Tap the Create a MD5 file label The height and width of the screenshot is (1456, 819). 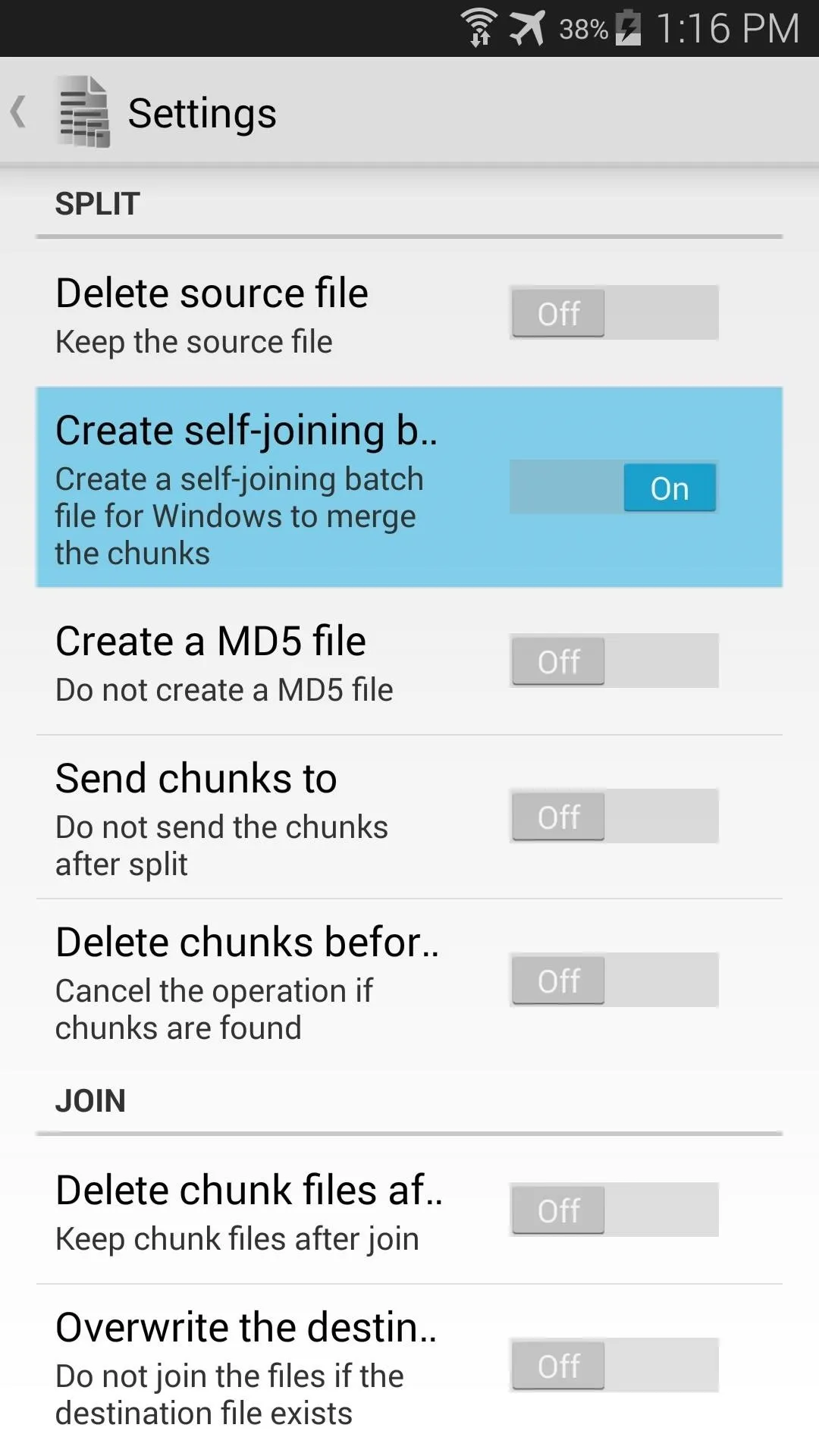coord(211,641)
